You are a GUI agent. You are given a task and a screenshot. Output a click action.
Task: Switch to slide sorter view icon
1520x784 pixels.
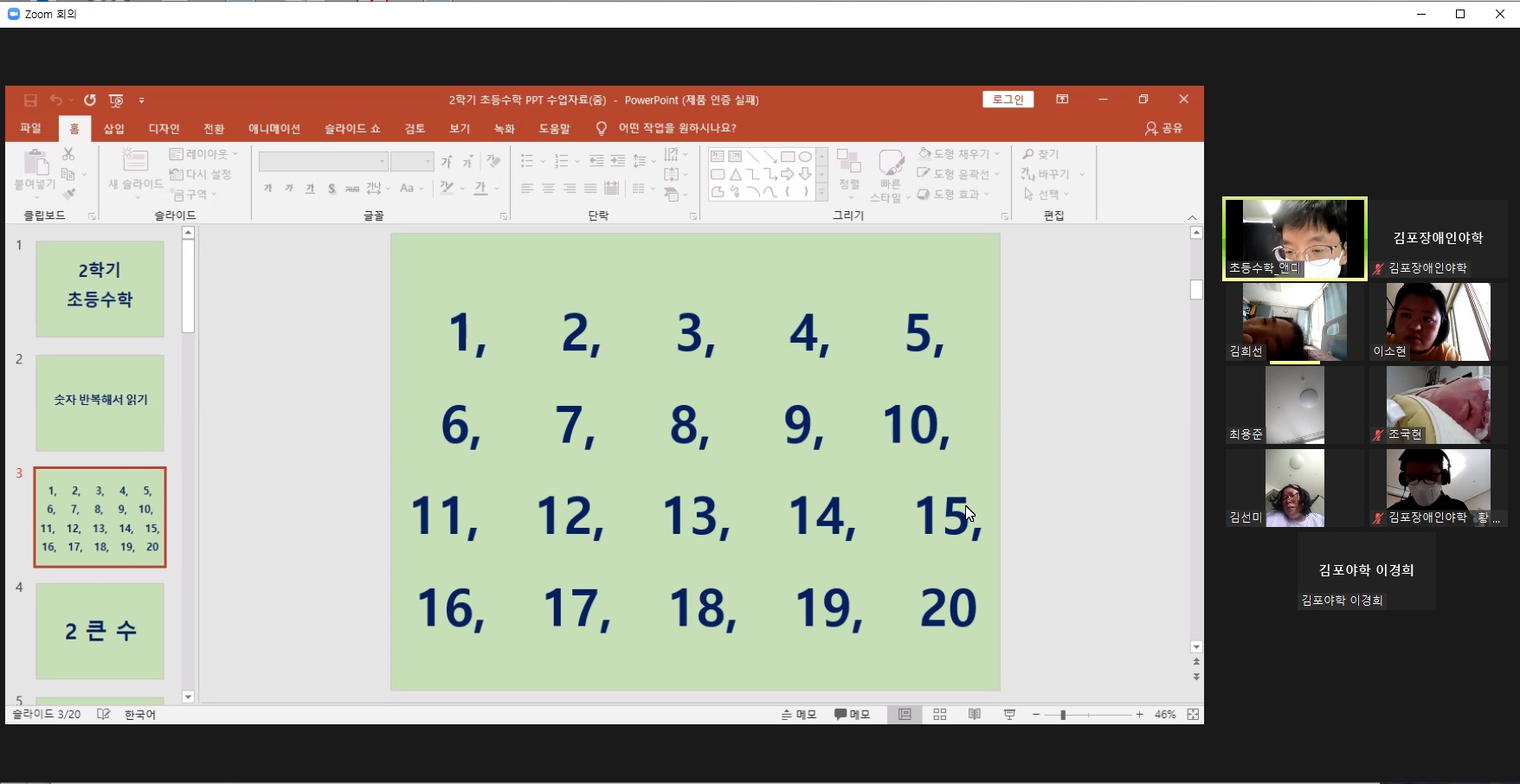click(x=940, y=714)
